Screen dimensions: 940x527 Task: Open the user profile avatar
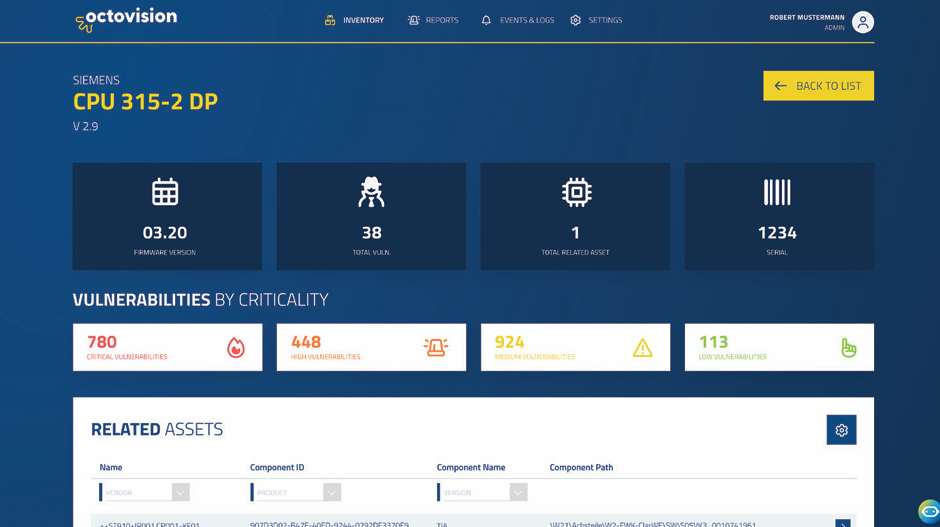[x=863, y=22]
